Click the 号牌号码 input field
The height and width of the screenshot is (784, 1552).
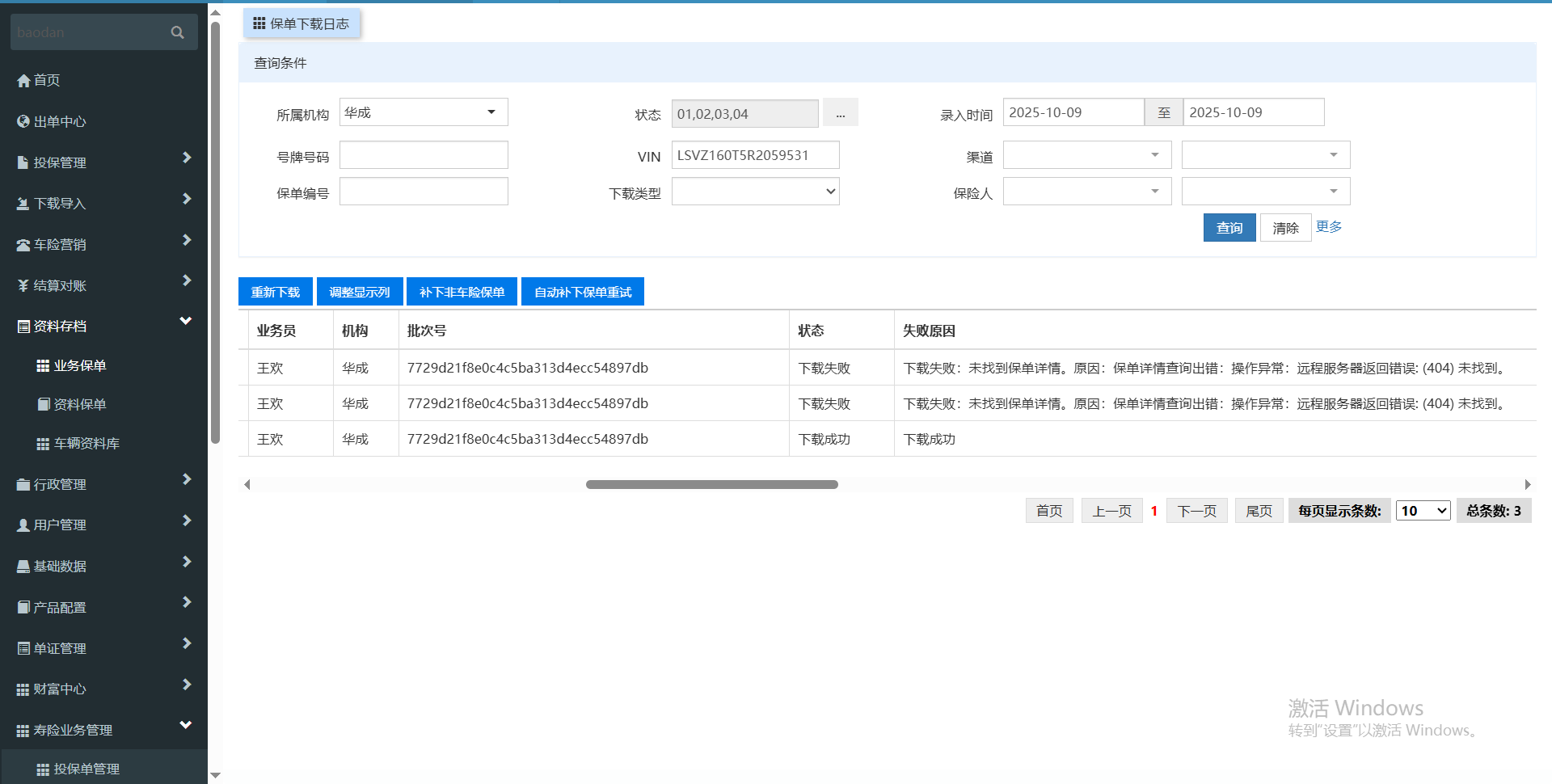pos(424,155)
